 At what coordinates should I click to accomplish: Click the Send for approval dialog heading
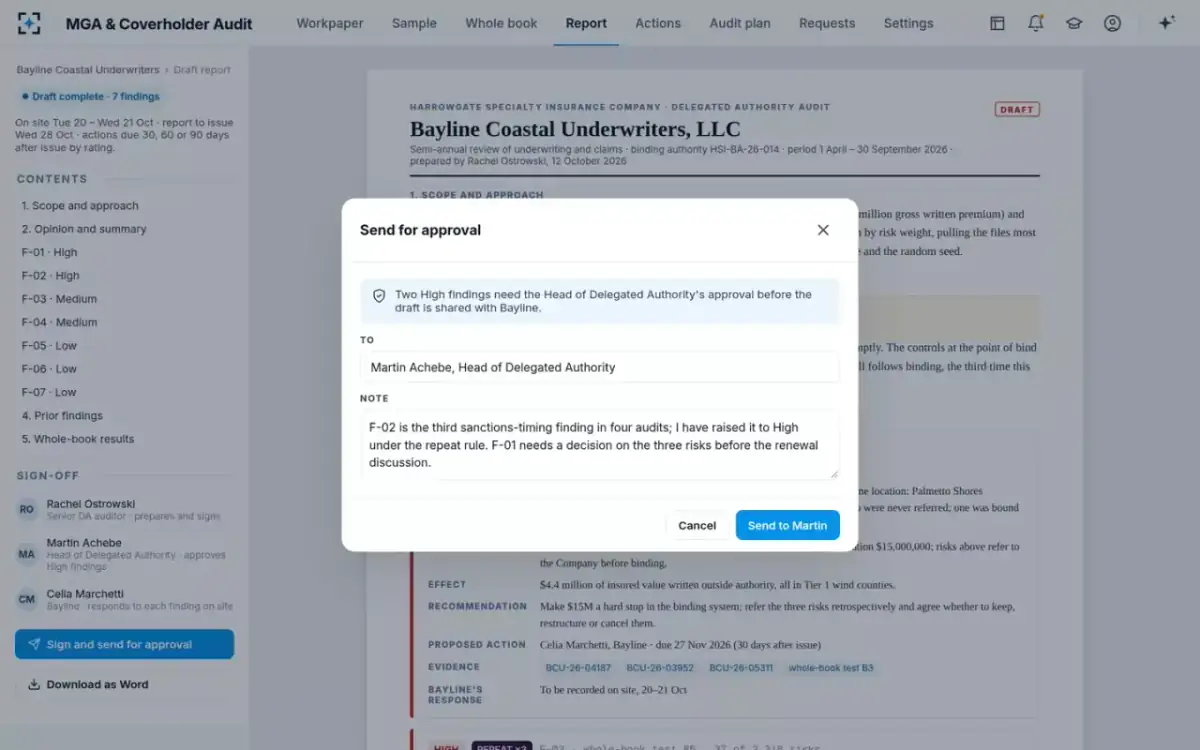[420, 230]
